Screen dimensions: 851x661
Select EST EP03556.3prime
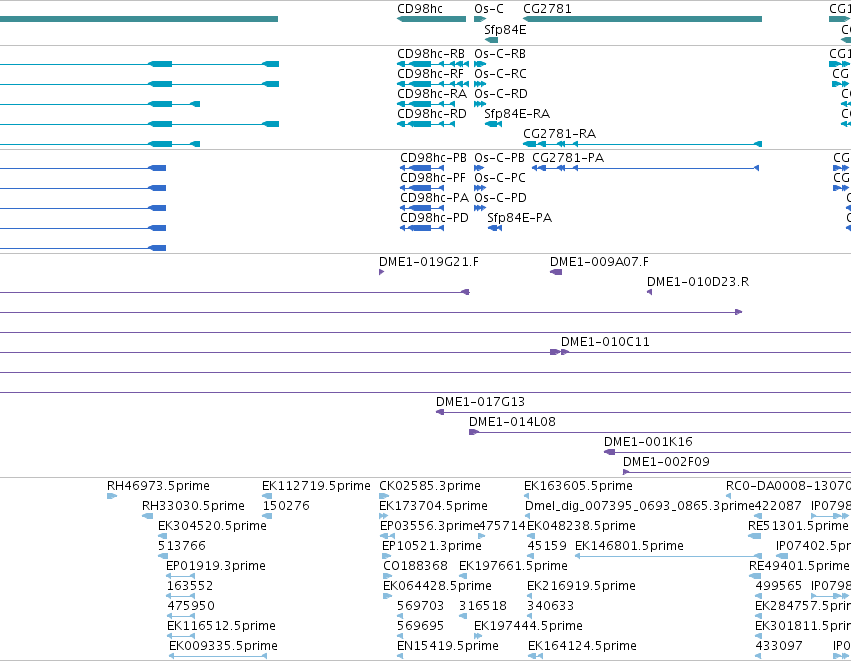pyautogui.click(x=429, y=526)
